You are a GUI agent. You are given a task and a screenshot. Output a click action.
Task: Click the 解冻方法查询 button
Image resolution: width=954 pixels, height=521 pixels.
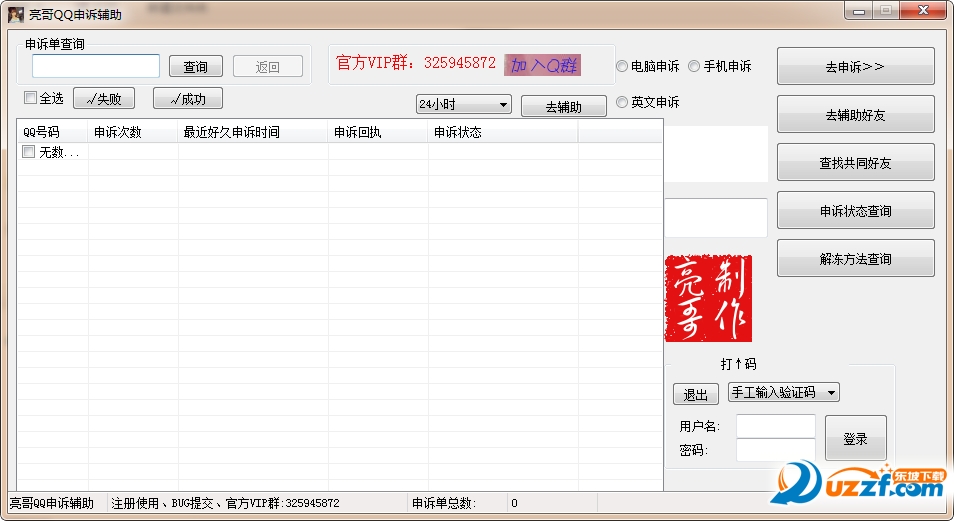[x=855, y=259]
